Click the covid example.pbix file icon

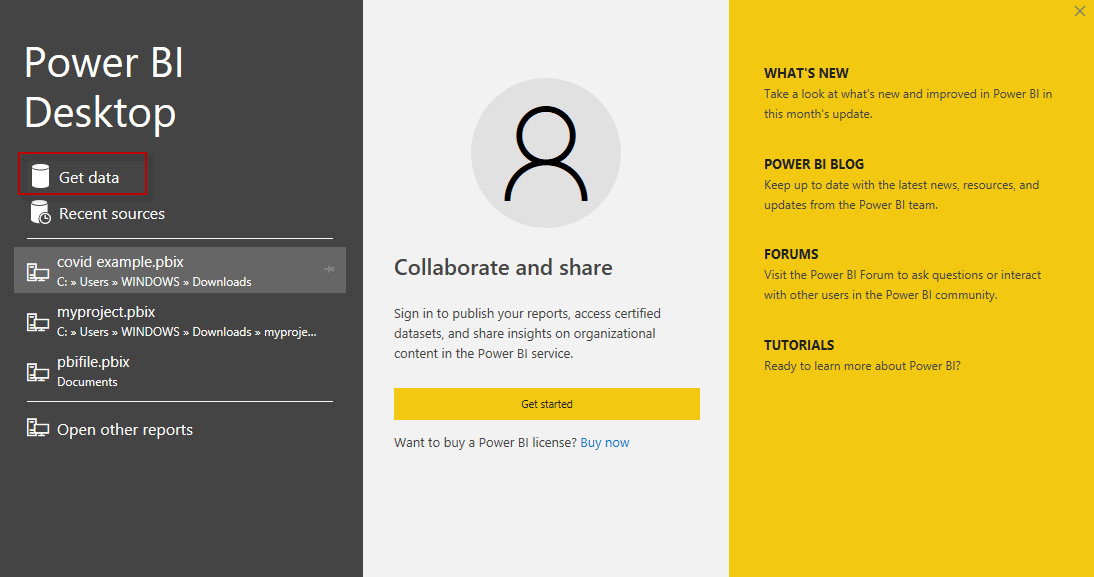pyautogui.click(x=38, y=271)
